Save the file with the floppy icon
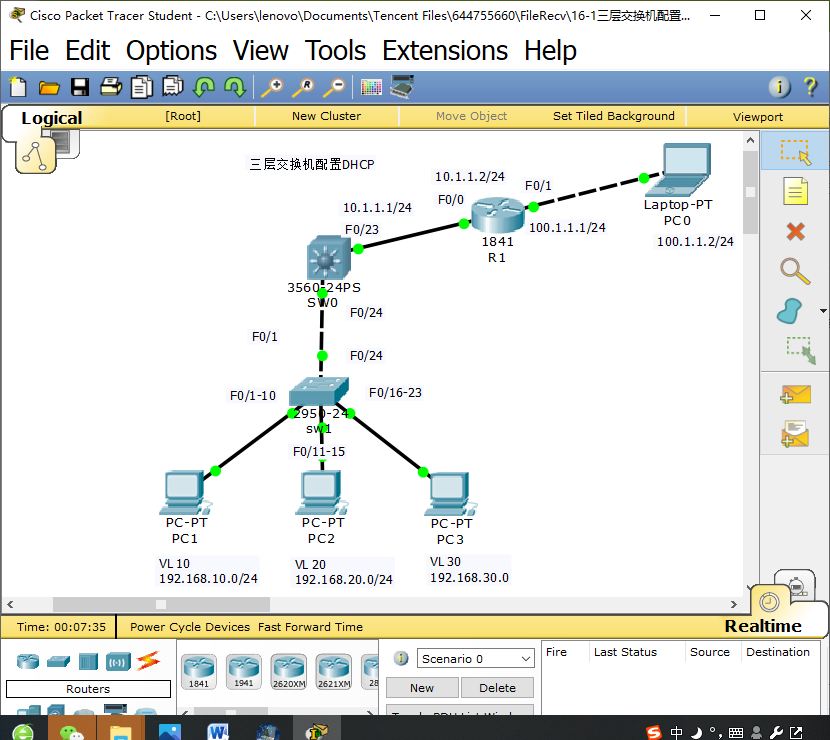830x740 pixels. pyautogui.click(x=80, y=87)
